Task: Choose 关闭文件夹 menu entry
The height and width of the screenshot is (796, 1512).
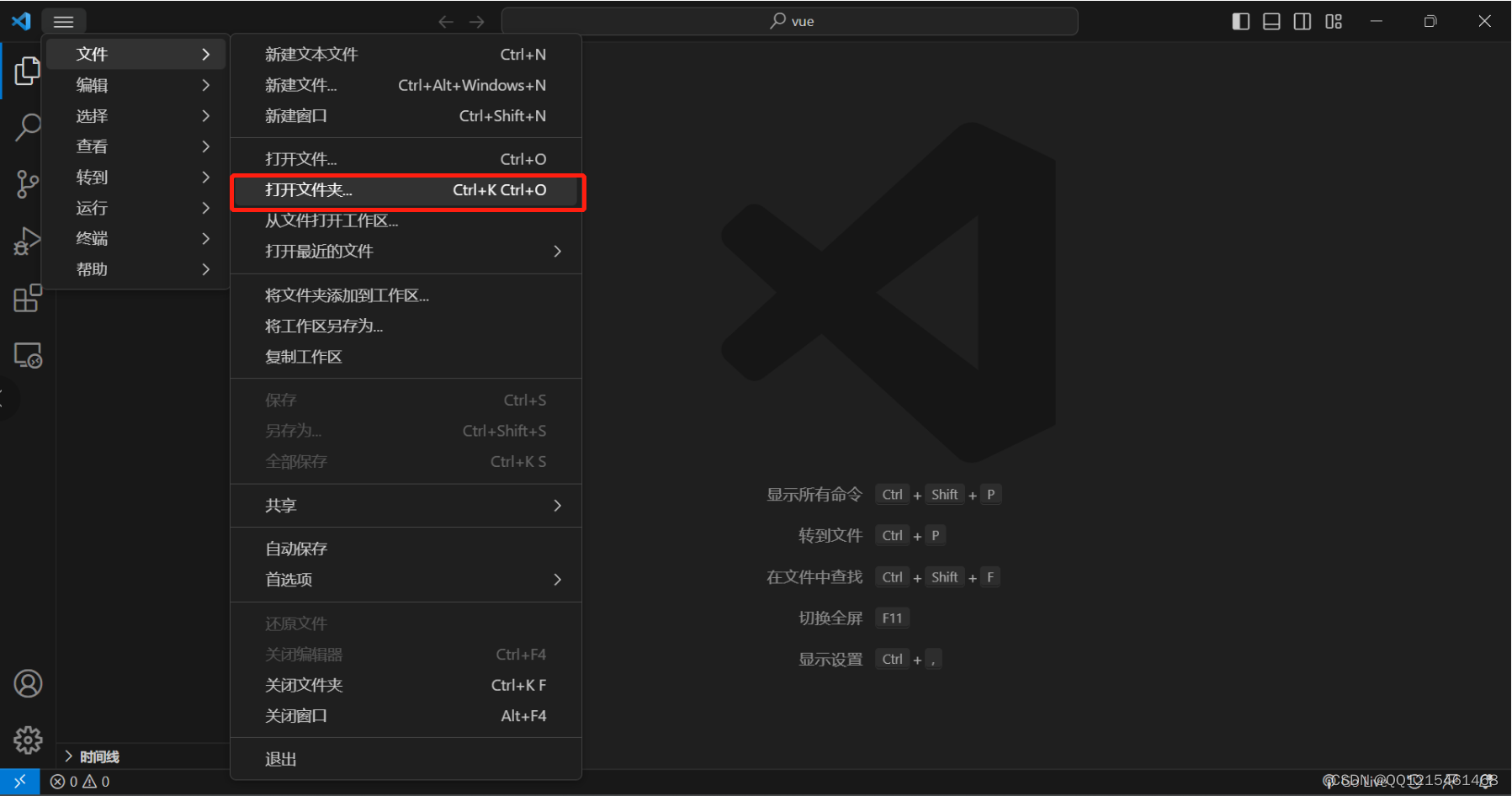Action: tap(406, 685)
